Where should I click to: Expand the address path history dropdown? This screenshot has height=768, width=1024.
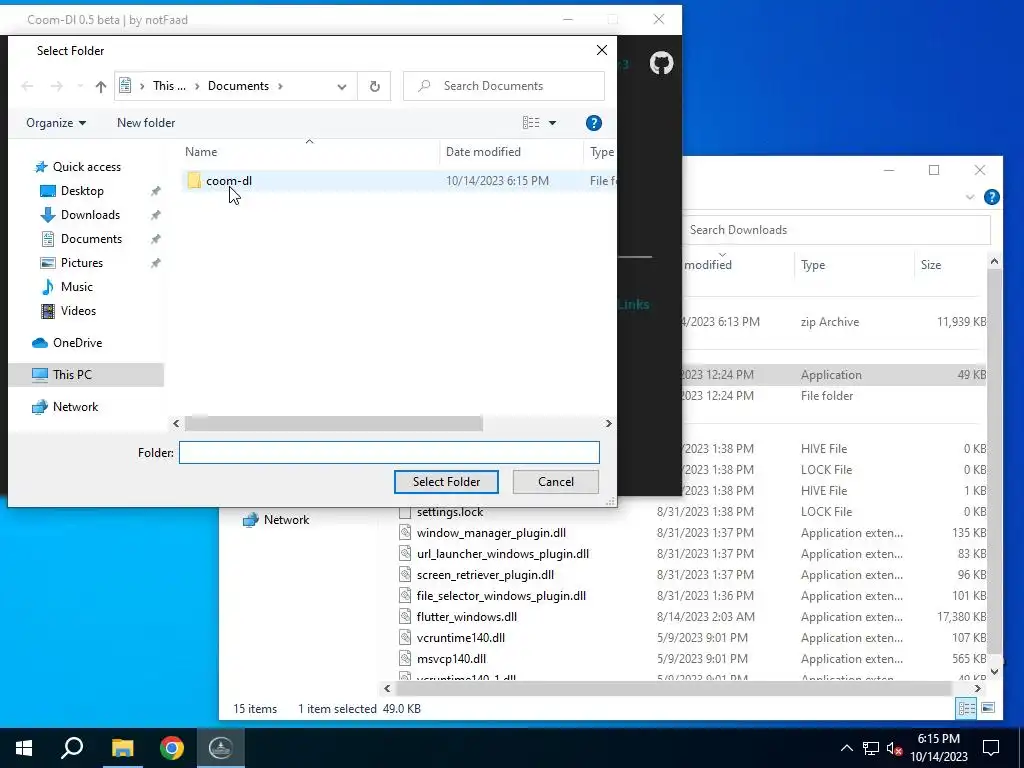(342, 86)
